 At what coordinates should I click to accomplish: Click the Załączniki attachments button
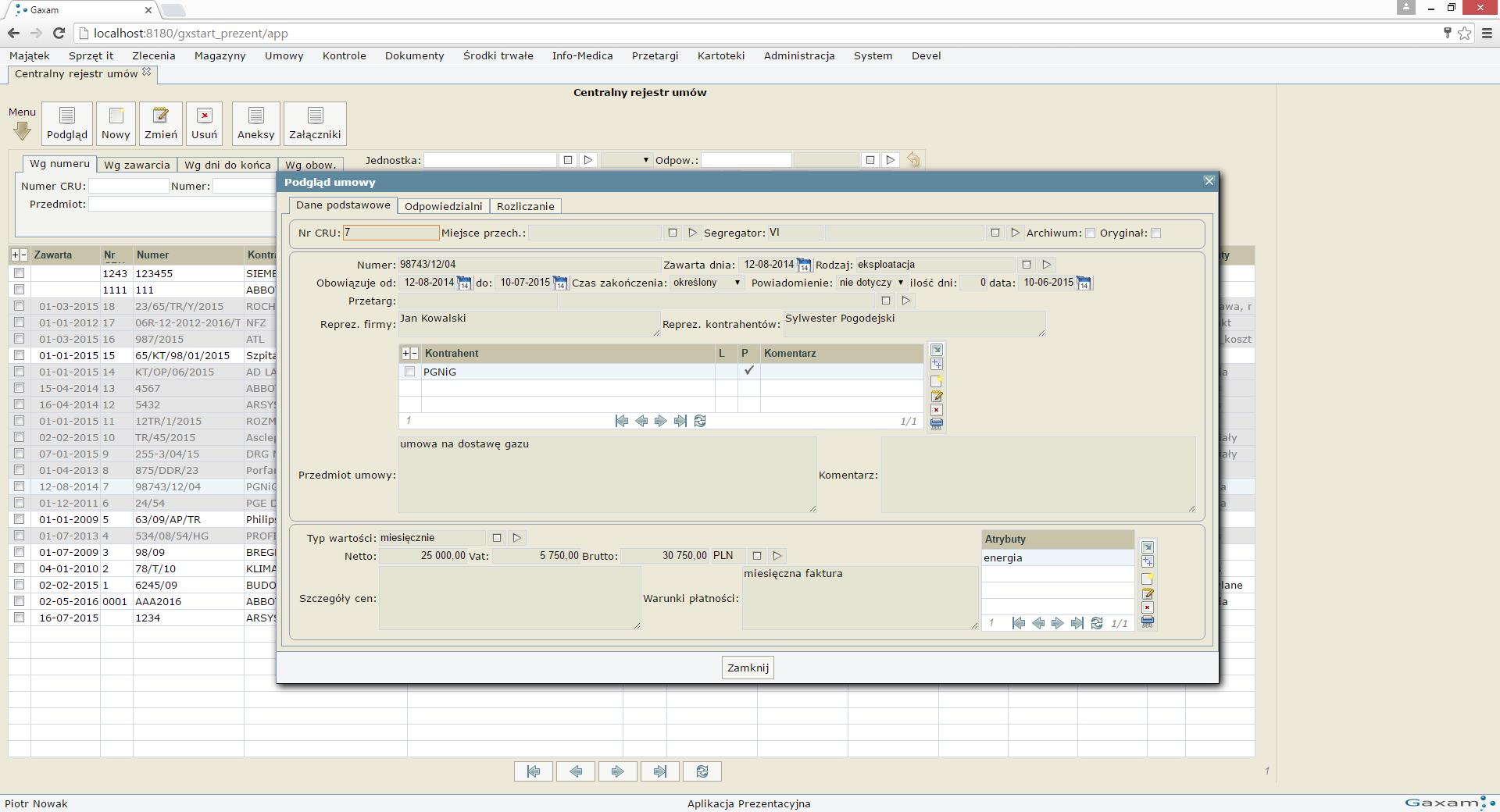(315, 123)
